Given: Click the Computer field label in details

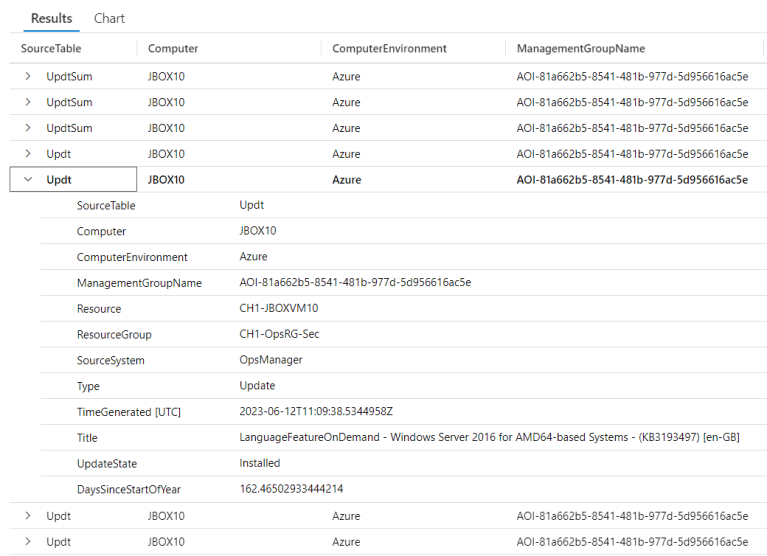Looking at the screenshot, I should (101, 231).
